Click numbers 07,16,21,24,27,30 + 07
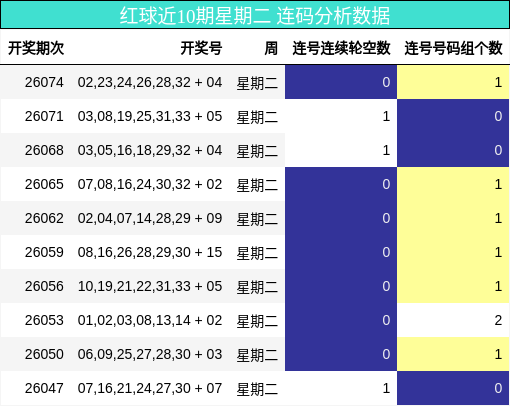This screenshot has width=510, height=406. (150, 388)
